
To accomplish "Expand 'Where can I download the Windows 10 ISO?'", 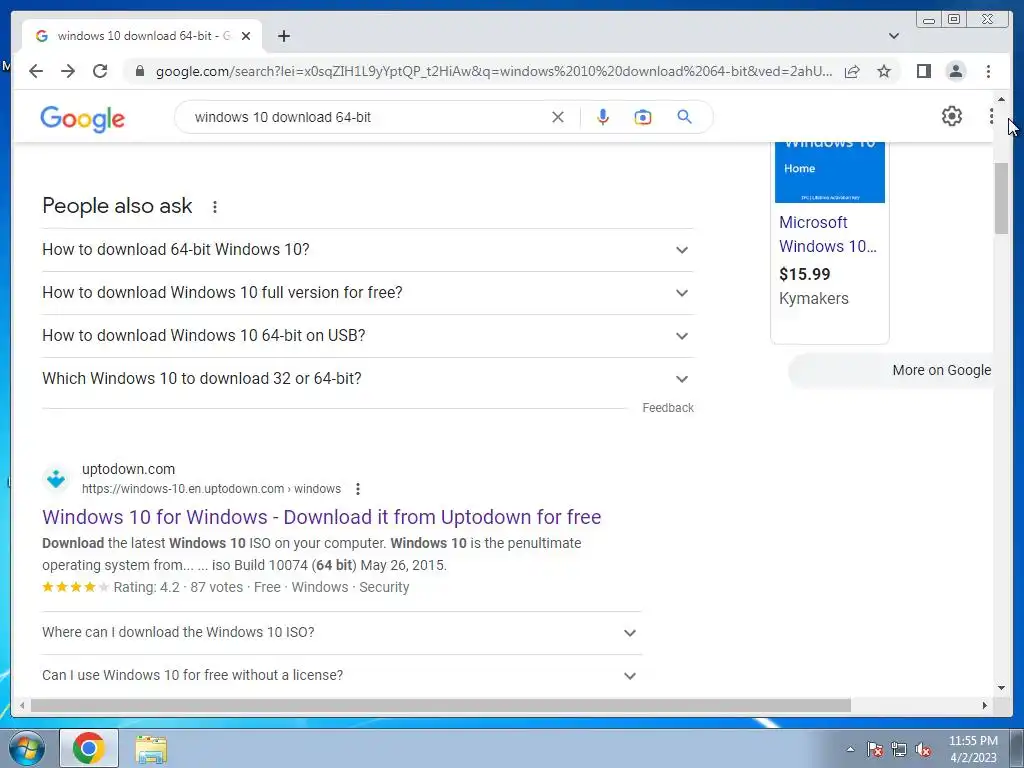I will (342, 632).
